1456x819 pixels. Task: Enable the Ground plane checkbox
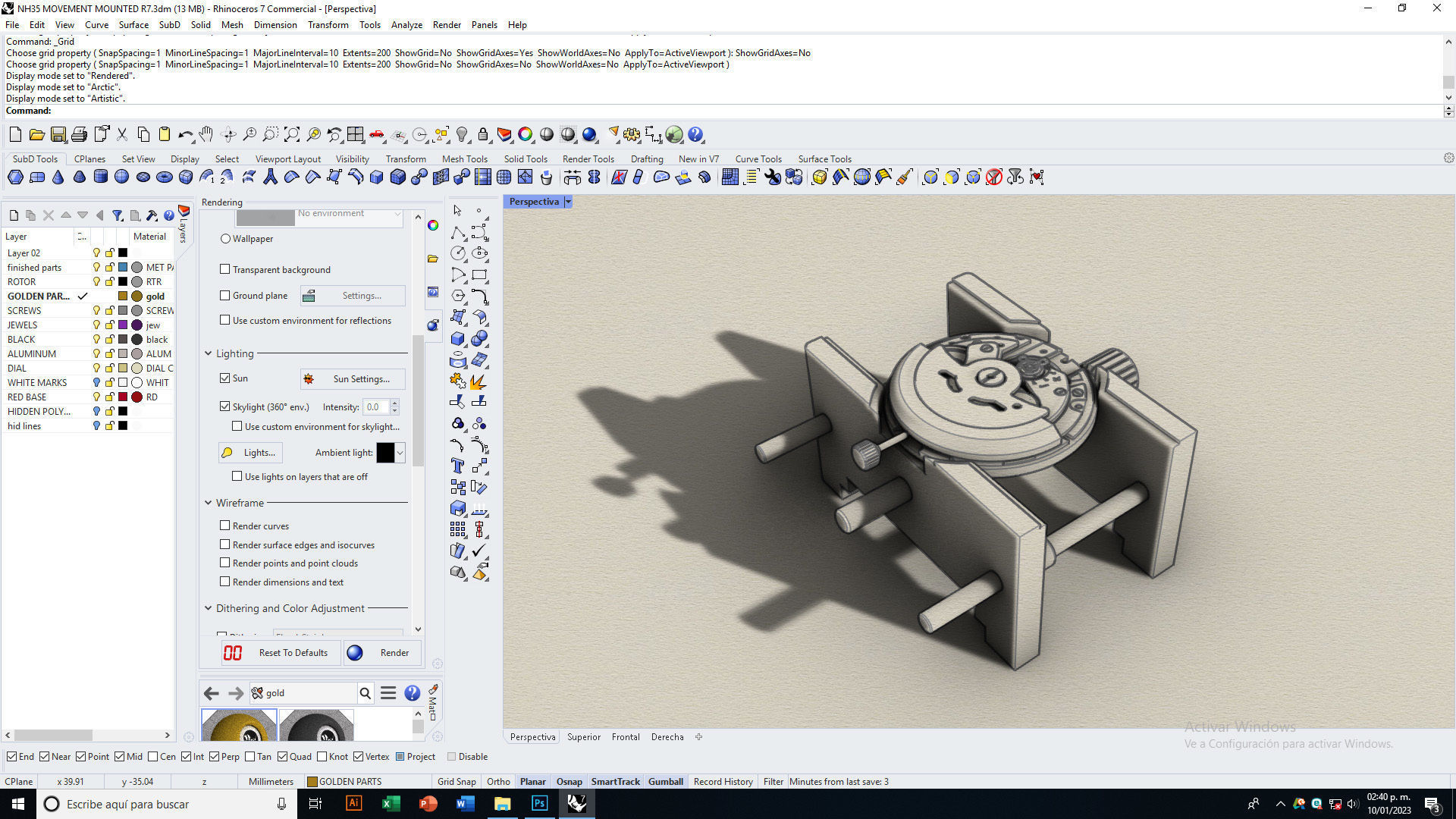point(224,295)
